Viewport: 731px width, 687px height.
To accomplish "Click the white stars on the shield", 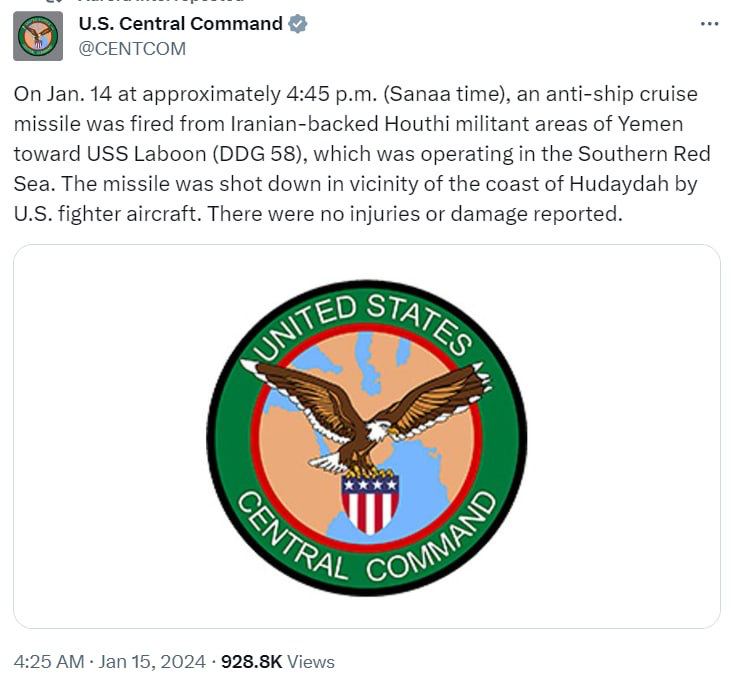I will (370, 484).
